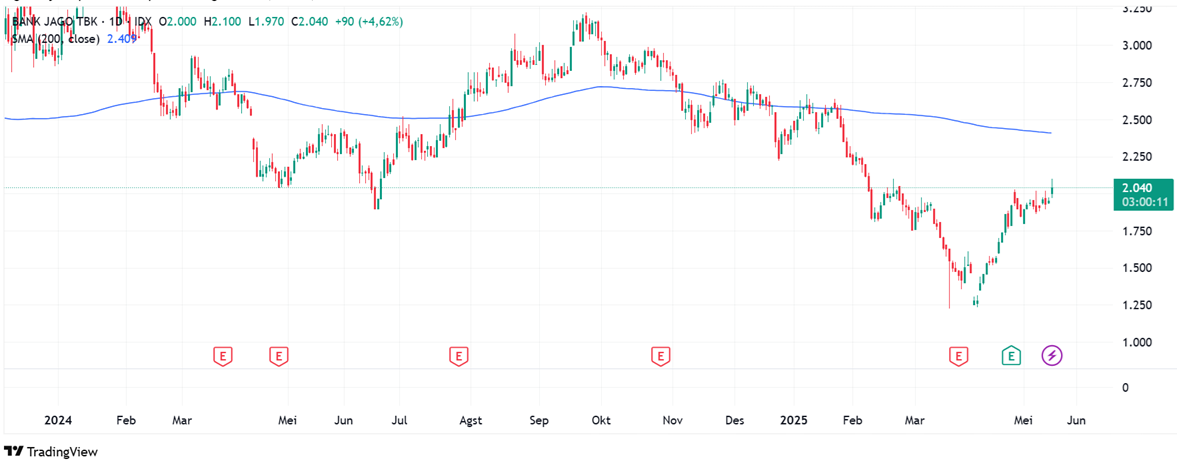Open the green earnings marker

click(x=1012, y=356)
